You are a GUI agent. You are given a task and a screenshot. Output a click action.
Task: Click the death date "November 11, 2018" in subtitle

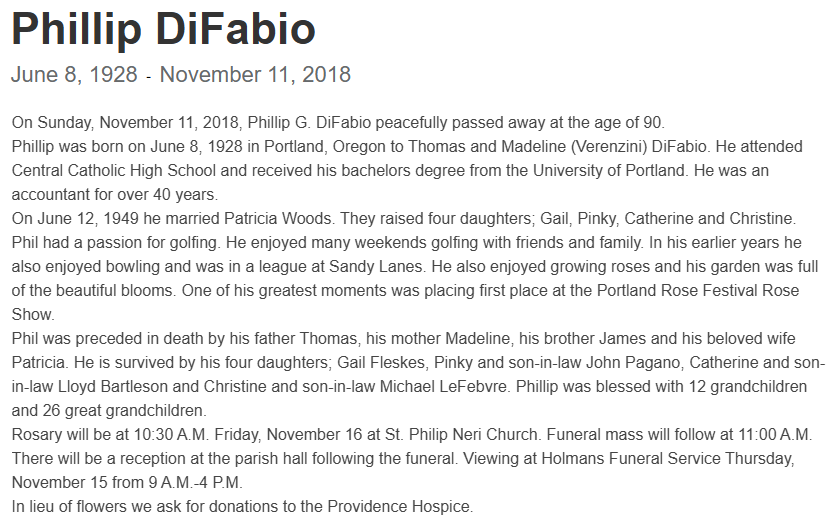pyautogui.click(x=255, y=75)
